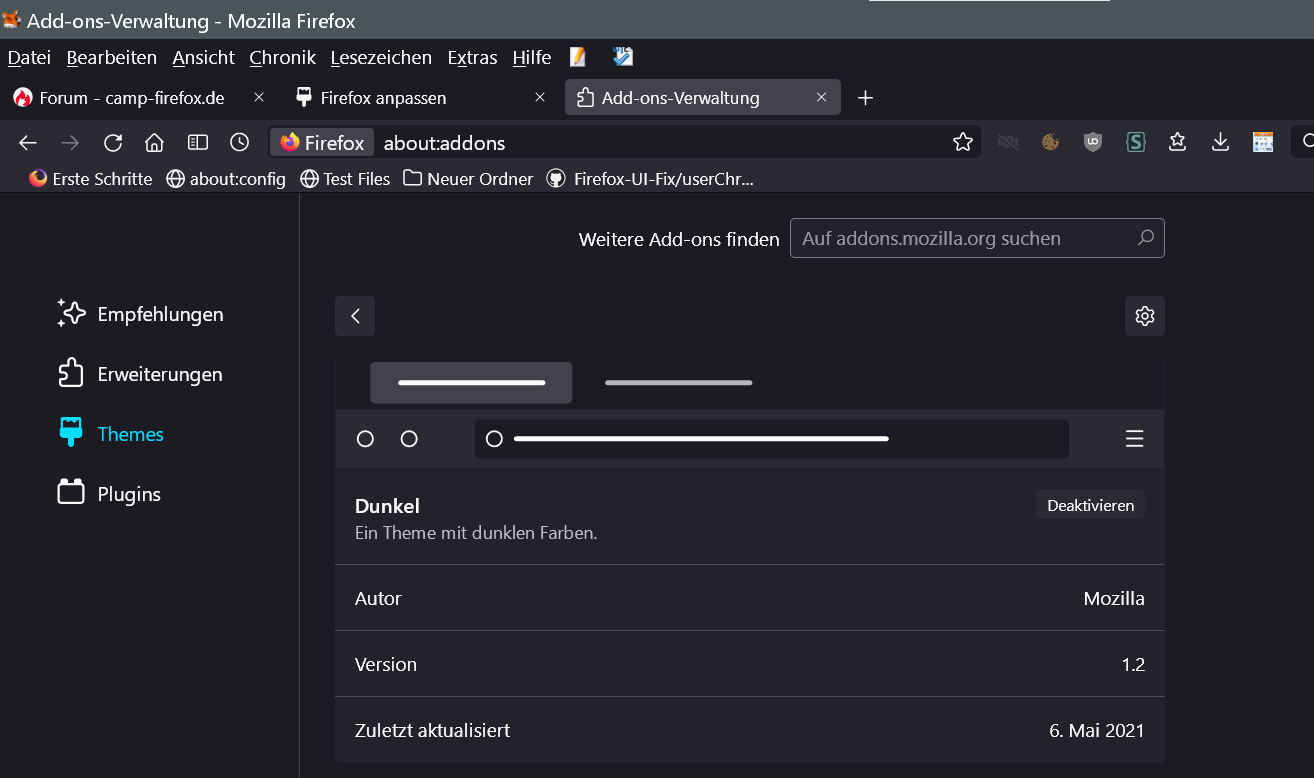This screenshot has height=778, width=1314.
Task: Bookmark this page with the star icon
Action: pyautogui.click(x=963, y=143)
